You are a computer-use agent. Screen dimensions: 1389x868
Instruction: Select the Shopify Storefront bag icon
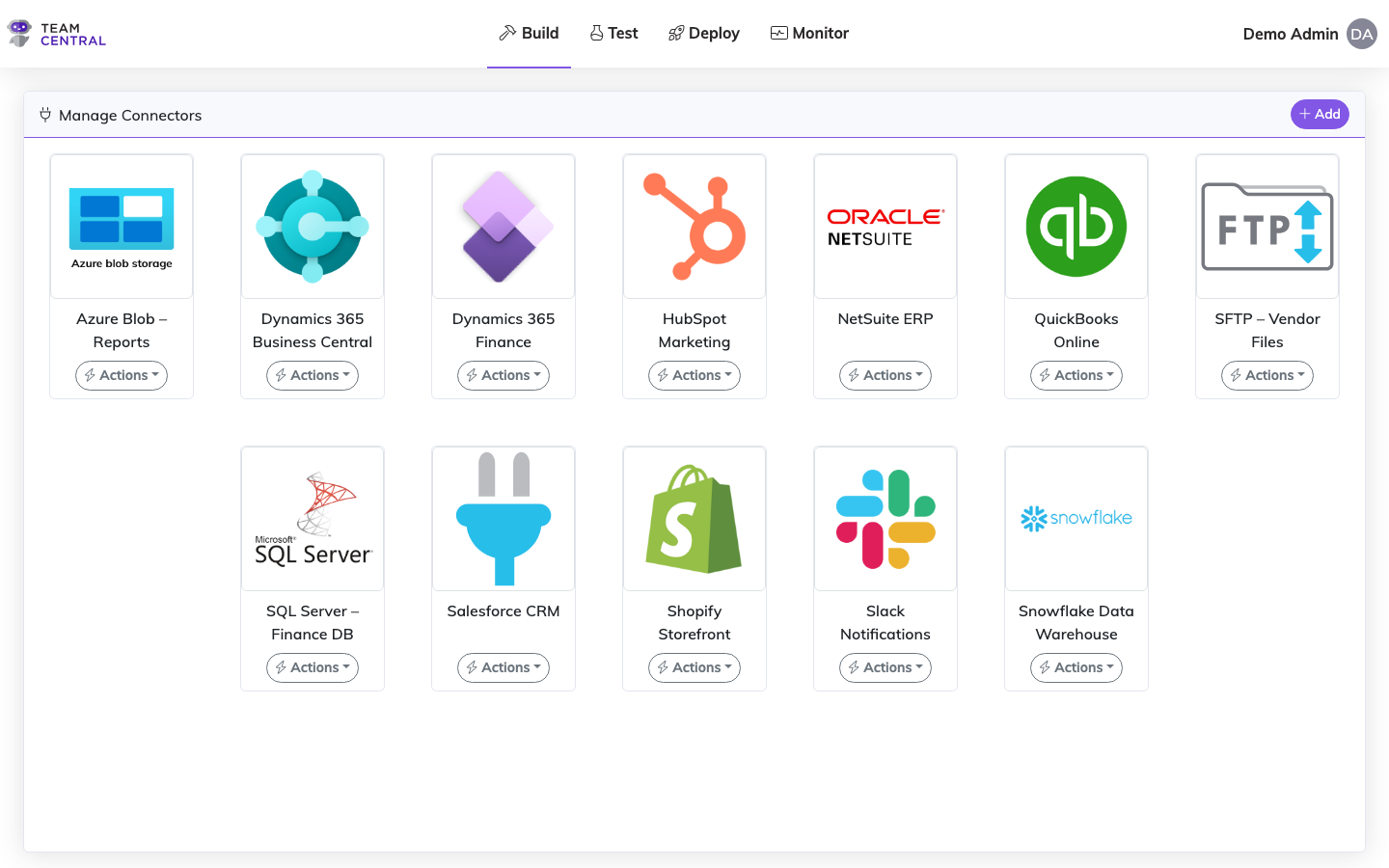(x=694, y=519)
